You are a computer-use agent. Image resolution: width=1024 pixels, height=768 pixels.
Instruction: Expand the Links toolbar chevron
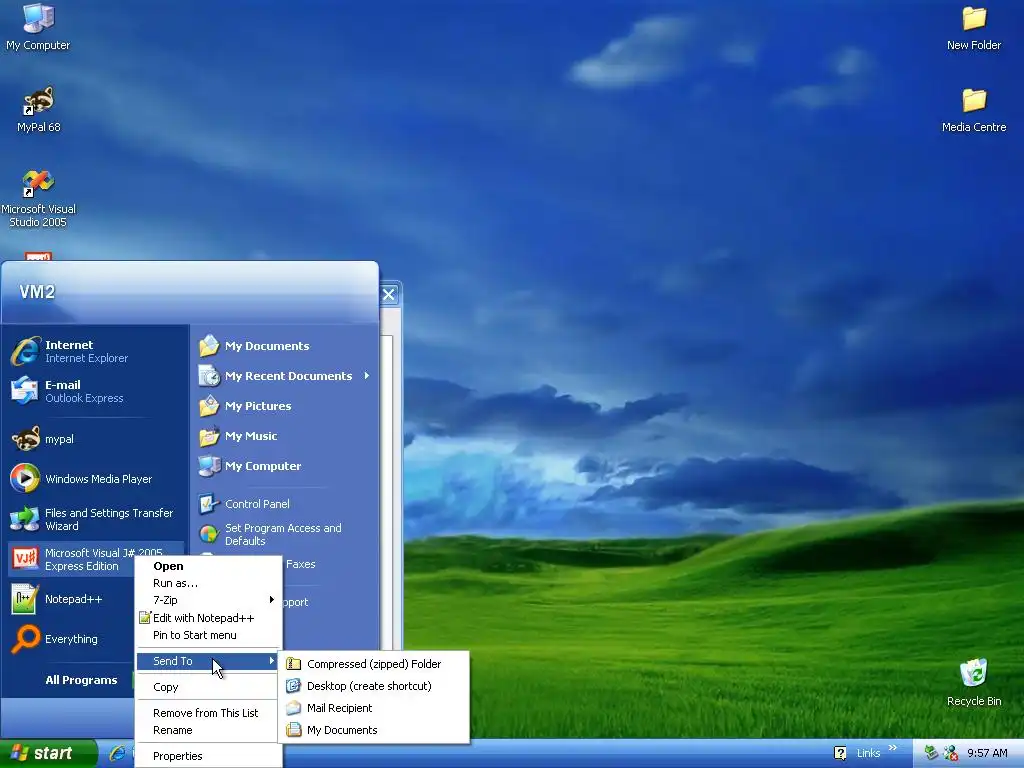pos(893,748)
